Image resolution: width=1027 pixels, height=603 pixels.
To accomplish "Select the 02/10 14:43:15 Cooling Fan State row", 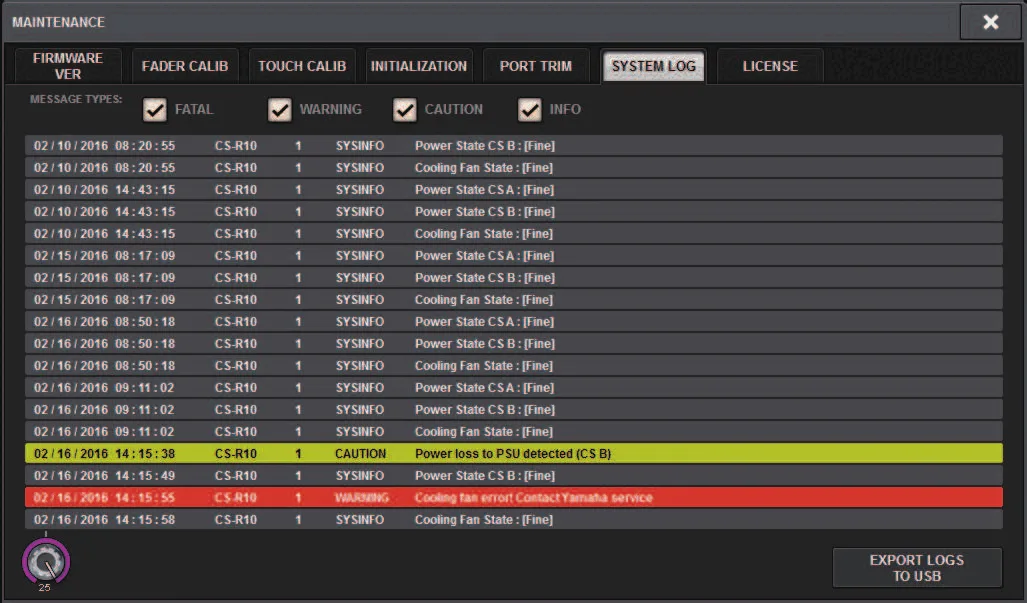I will tap(514, 233).
